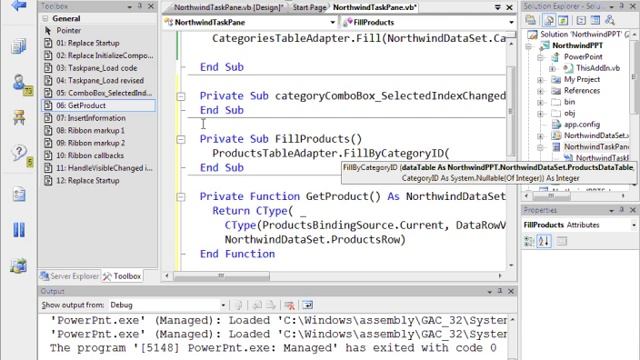Select 05: ComboBox_SelectedInd... snippet
The image size is (640, 360).
point(98,93)
